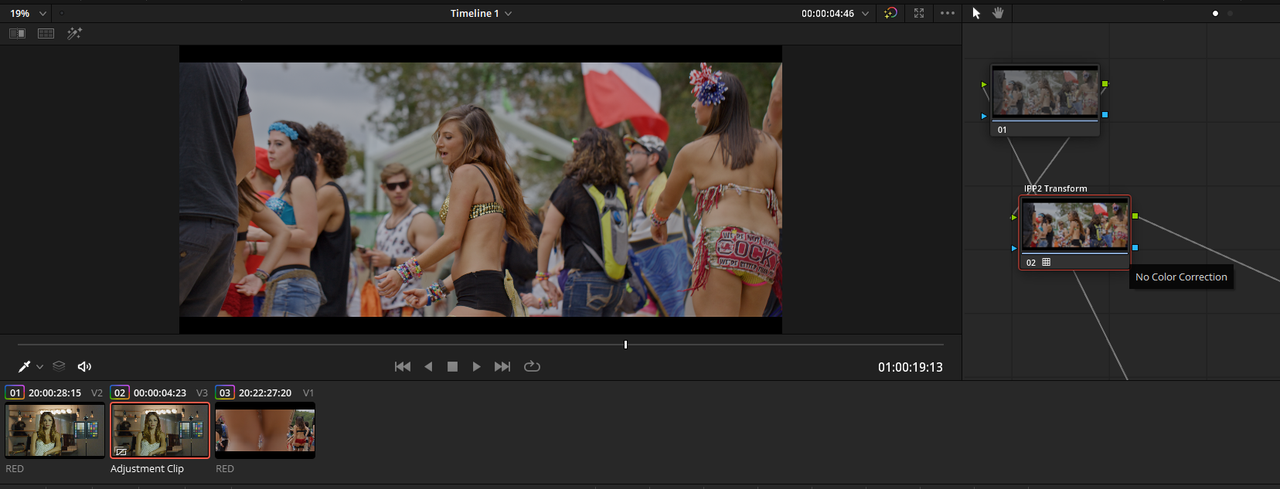Expand the eyedropper tool options chevron
This screenshot has height=489, width=1280.
pyautogui.click(x=40, y=368)
